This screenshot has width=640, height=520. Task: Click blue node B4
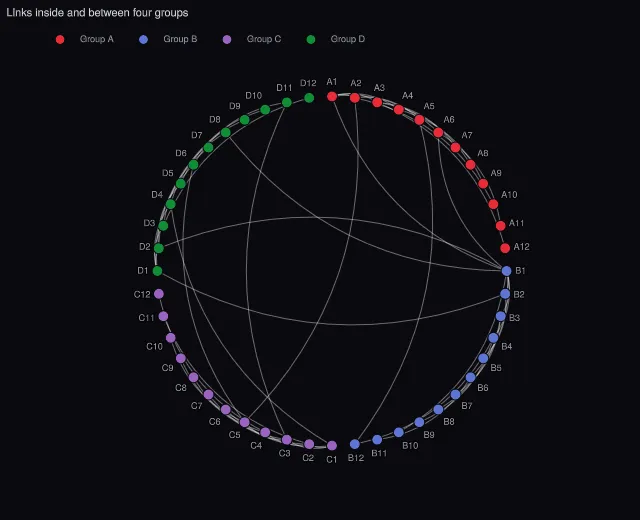(493, 338)
